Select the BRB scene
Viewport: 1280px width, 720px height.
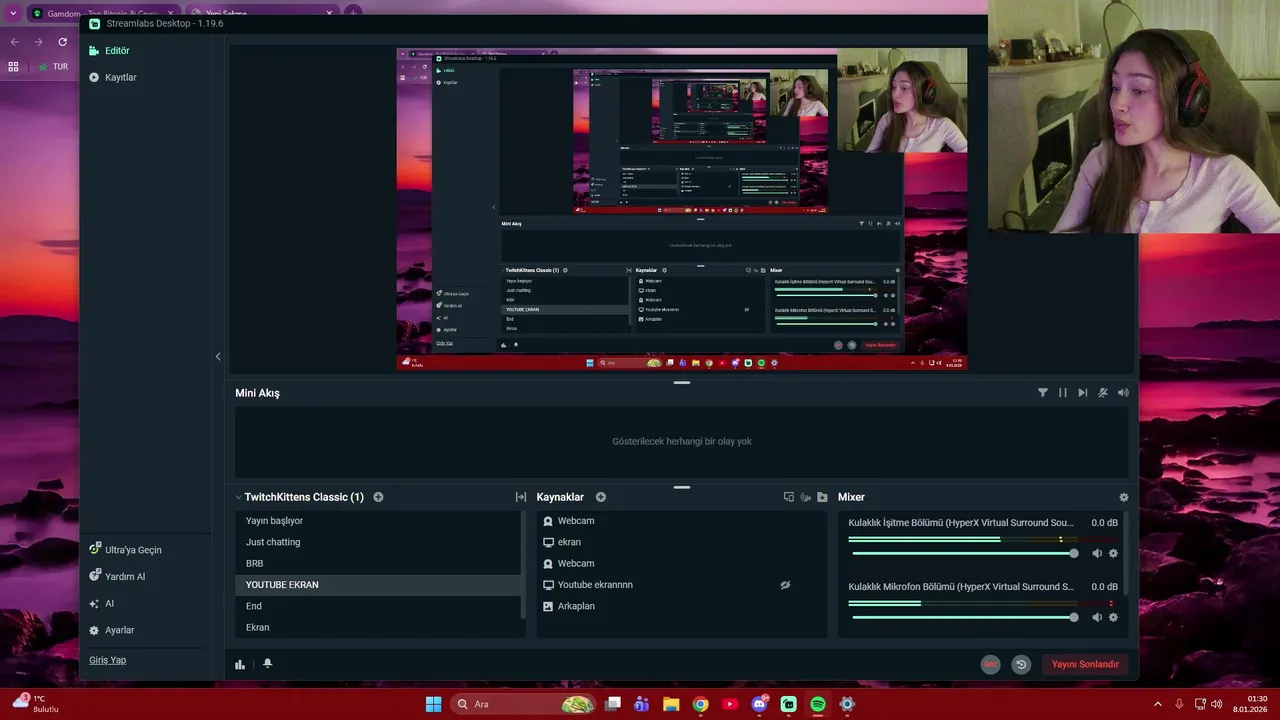(x=378, y=563)
